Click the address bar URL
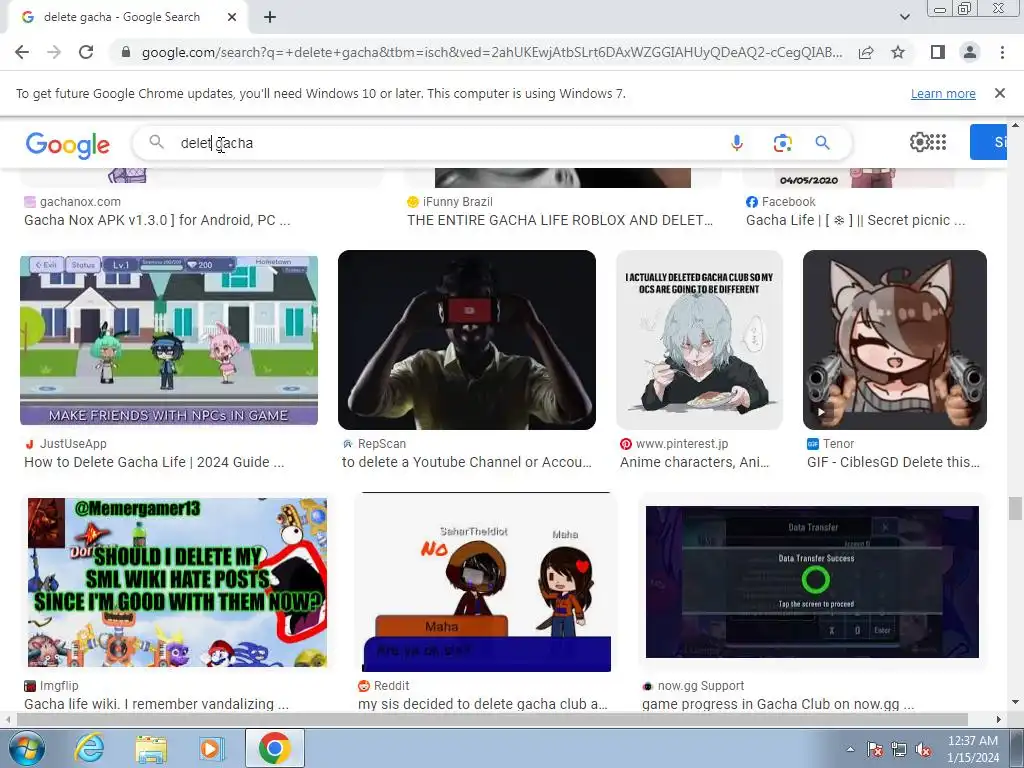Screen dimensions: 1024x768 pos(491,52)
